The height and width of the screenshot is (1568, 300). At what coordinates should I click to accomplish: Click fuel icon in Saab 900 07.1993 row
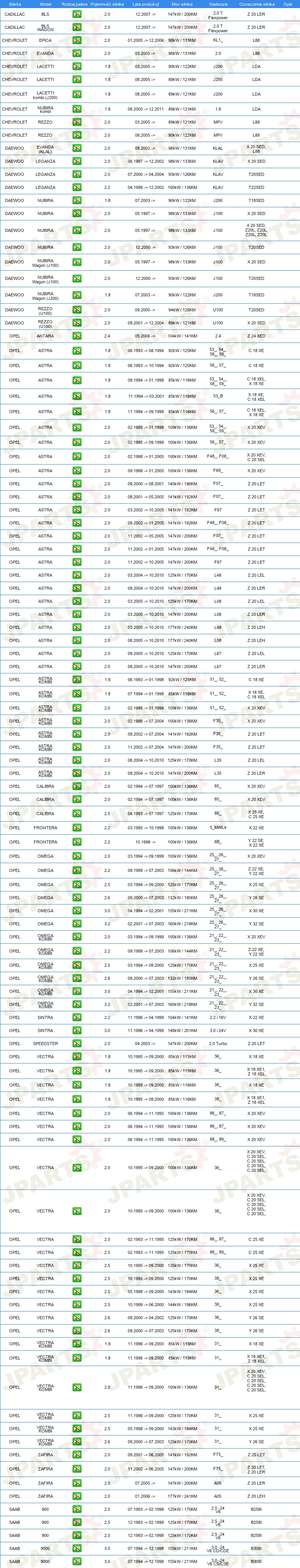(x=77, y=1510)
